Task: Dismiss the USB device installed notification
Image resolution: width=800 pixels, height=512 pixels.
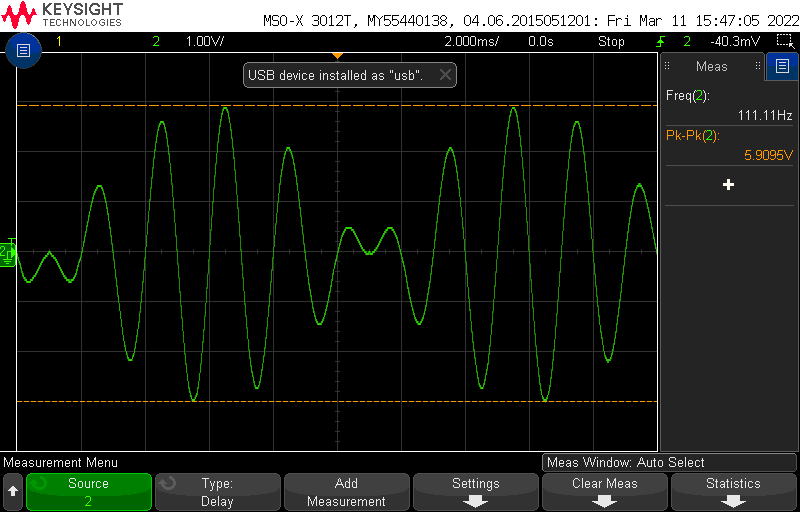Action: pyautogui.click(x=445, y=75)
